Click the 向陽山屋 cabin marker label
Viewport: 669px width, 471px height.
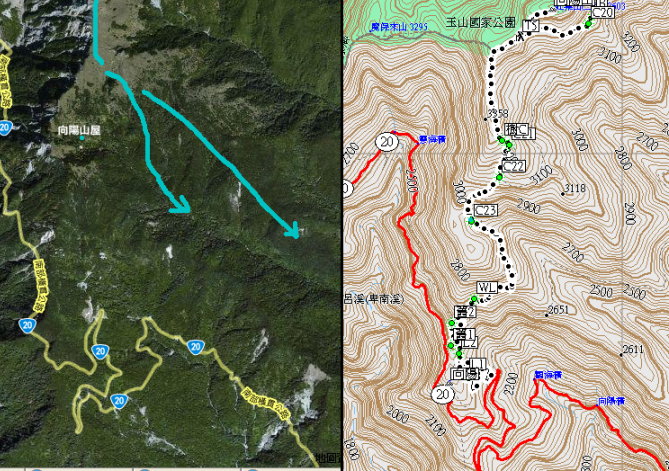tap(79, 130)
